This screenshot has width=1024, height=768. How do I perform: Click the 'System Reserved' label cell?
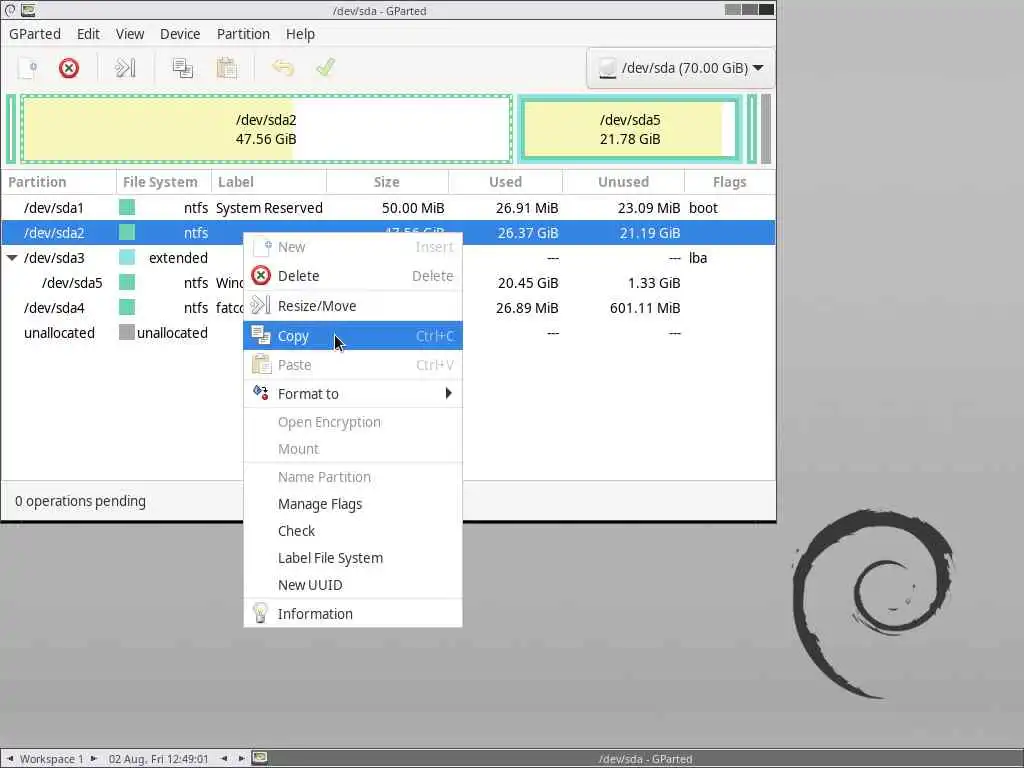tap(269, 208)
